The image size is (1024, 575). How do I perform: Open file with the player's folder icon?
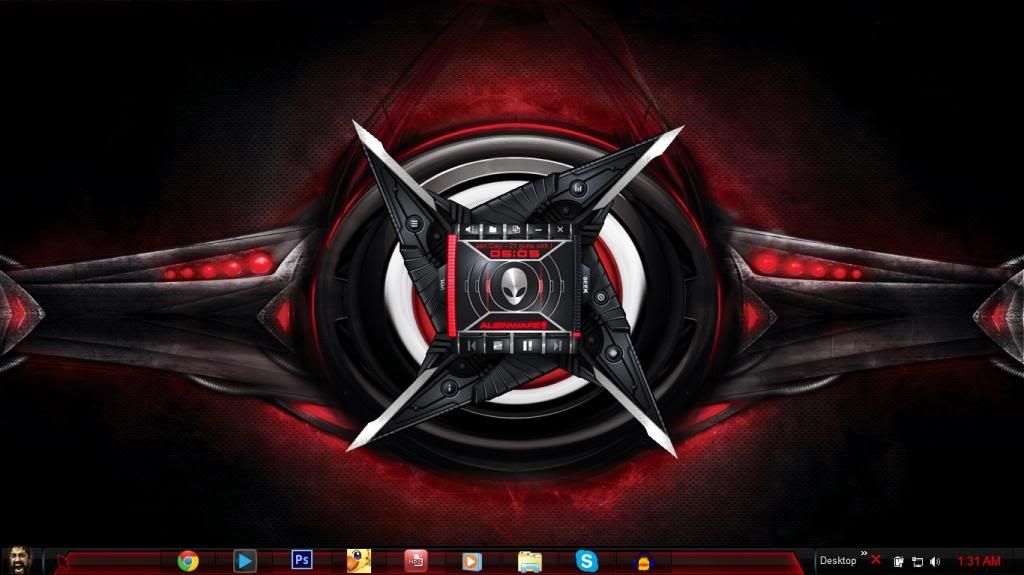[493, 230]
